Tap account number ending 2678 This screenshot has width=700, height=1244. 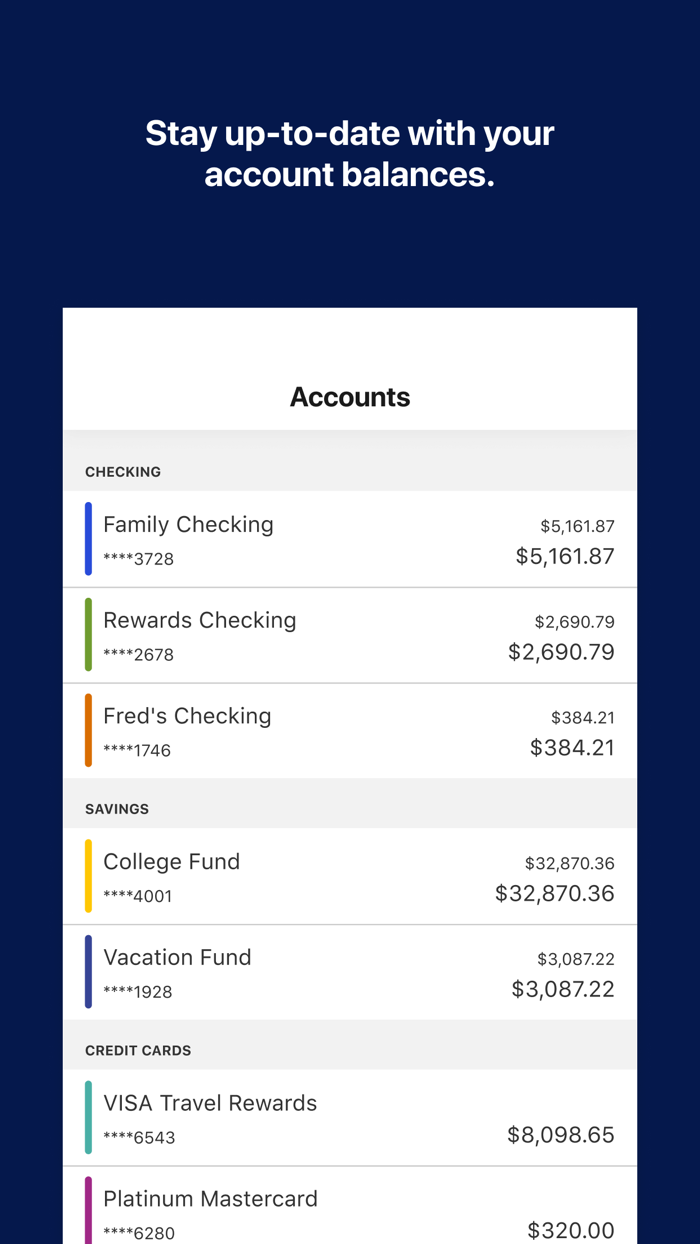click(138, 655)
